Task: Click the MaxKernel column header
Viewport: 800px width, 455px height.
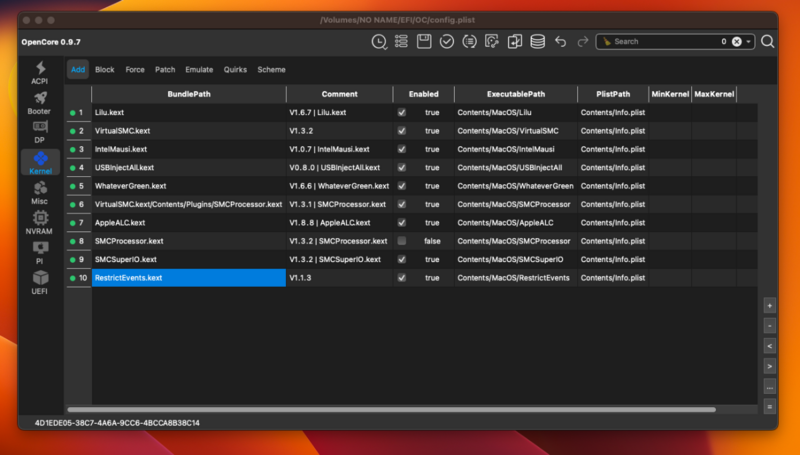Action: [714, 94]
